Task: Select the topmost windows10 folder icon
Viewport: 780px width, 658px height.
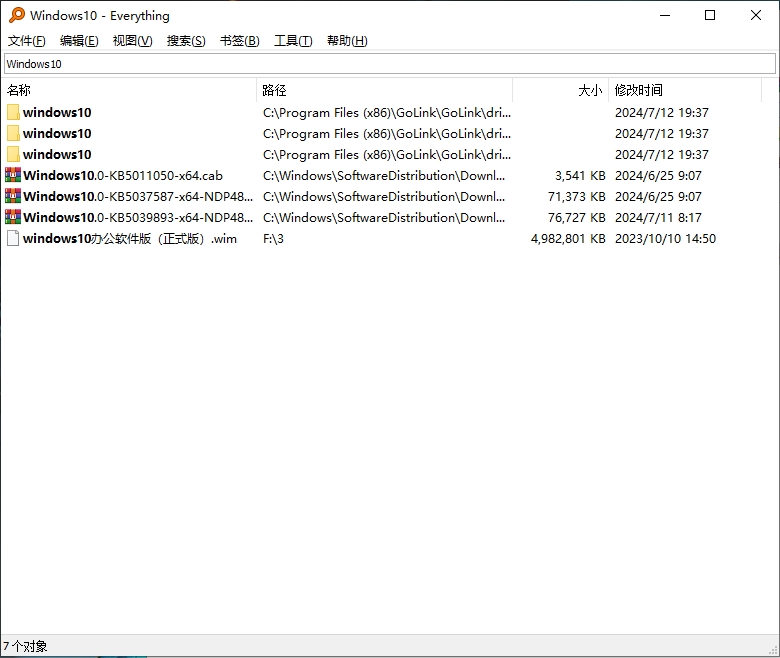Action: pos(13,113)
